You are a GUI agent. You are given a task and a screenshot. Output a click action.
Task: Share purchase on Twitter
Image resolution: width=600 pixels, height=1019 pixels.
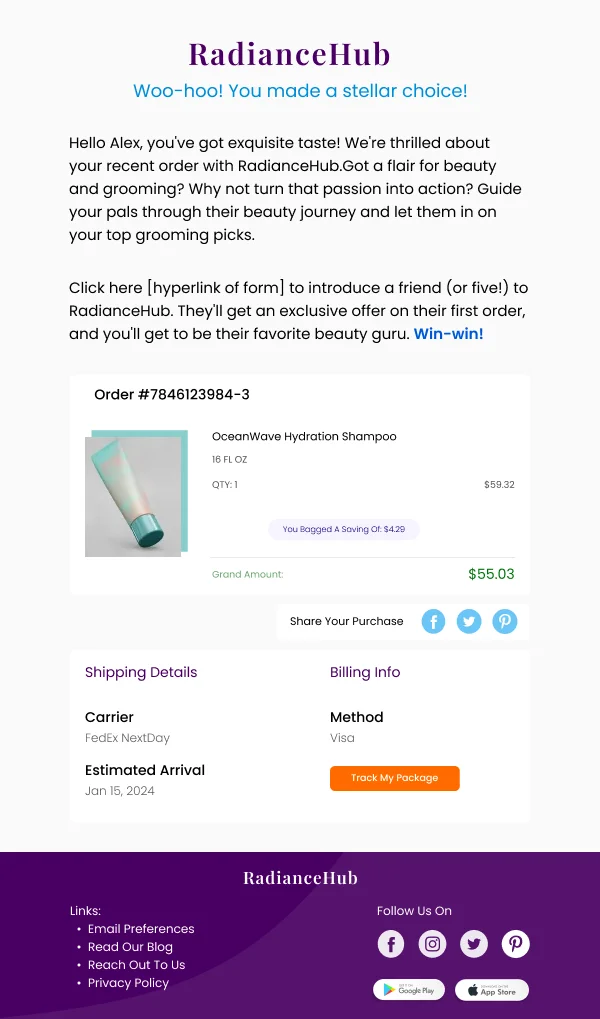tap(469, 621)
